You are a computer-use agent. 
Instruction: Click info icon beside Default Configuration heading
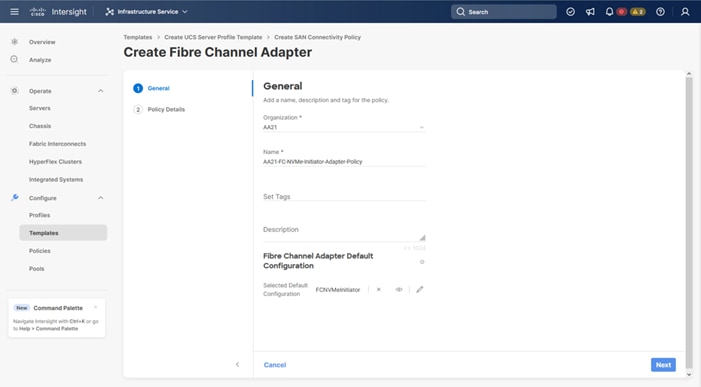click(x=422, y=262)
